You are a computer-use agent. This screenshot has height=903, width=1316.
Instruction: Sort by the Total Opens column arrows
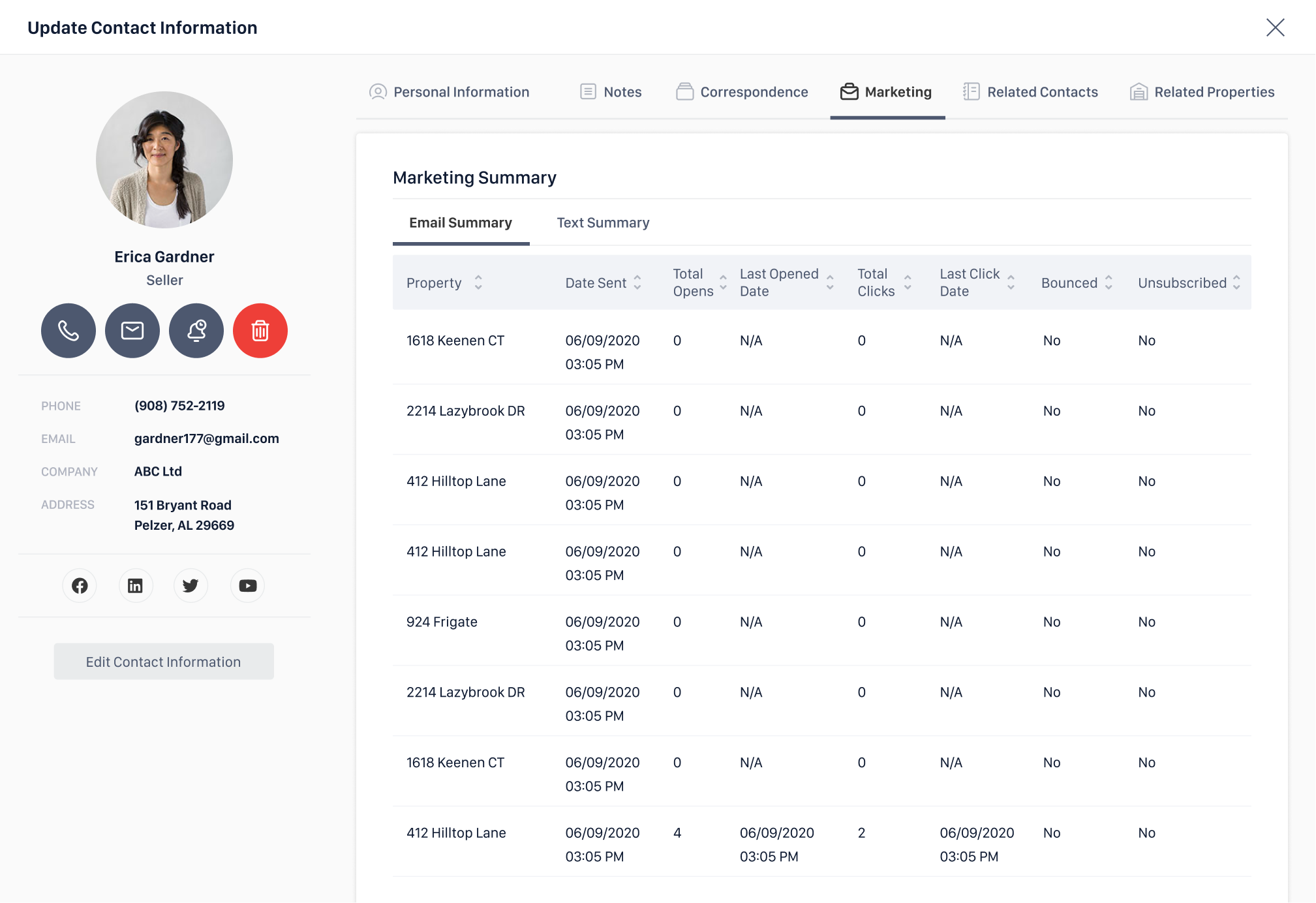pyautogui.click(x=723, y=283)
